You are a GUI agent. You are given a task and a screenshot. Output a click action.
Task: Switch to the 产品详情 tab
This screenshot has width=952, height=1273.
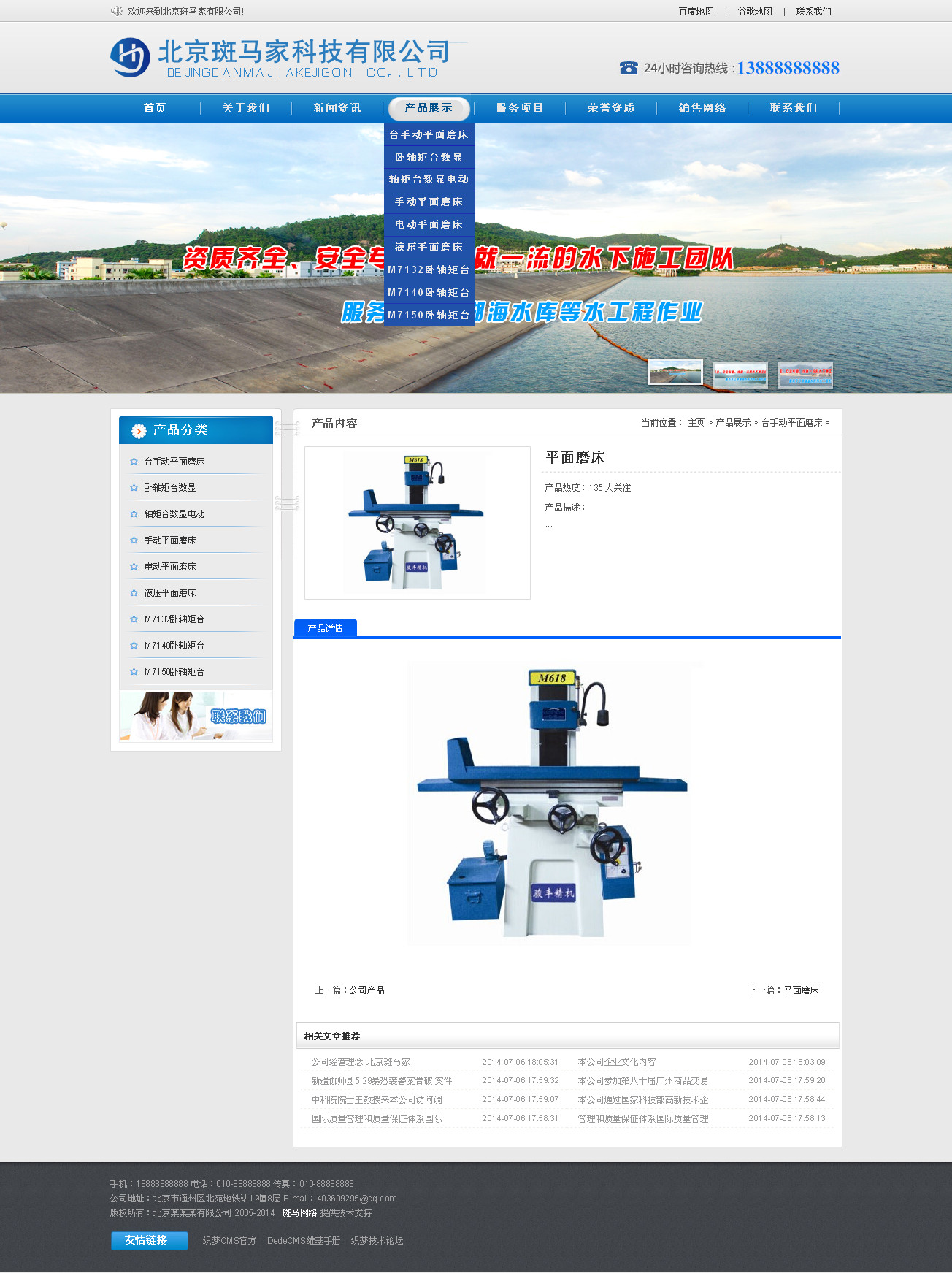(325, 628)
